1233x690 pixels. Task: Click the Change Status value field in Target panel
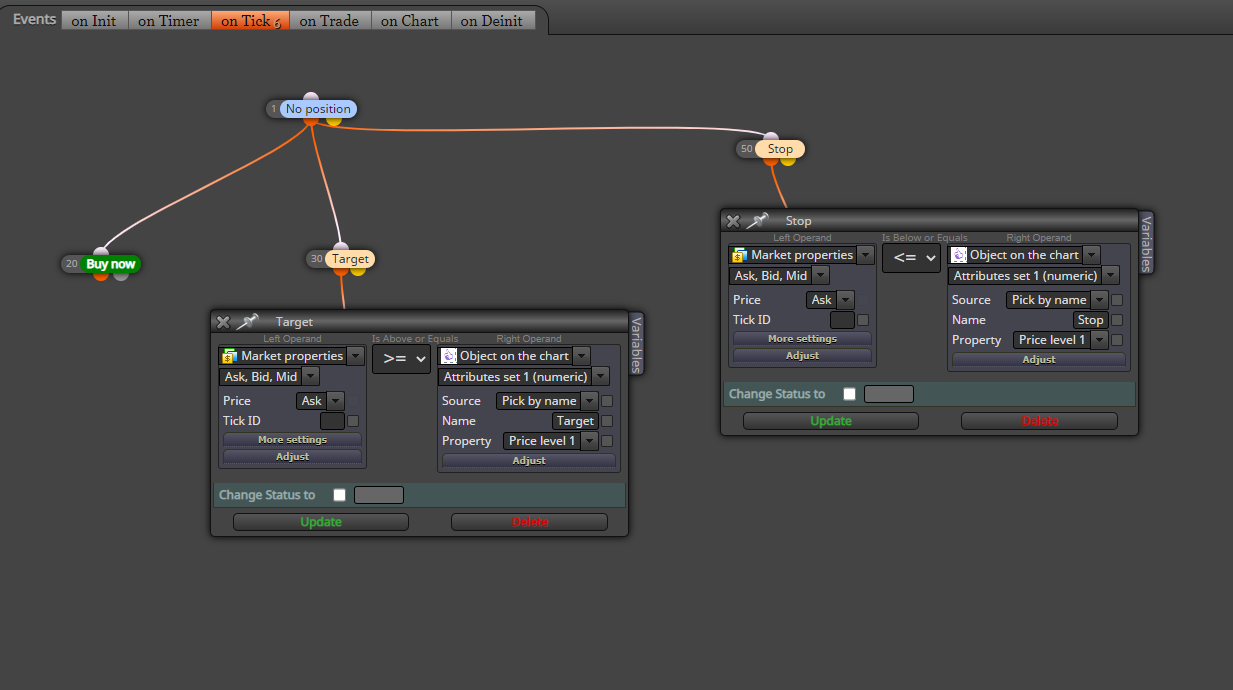pyautogui.click(x=379, y=495)
